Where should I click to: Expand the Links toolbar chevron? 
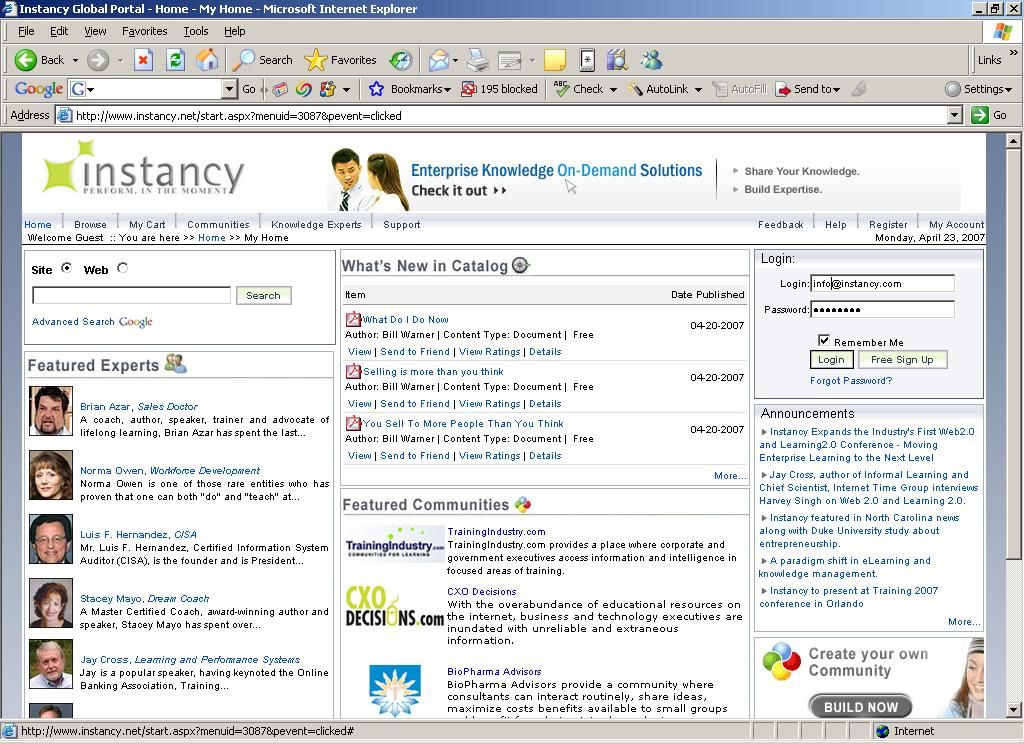1014,52
